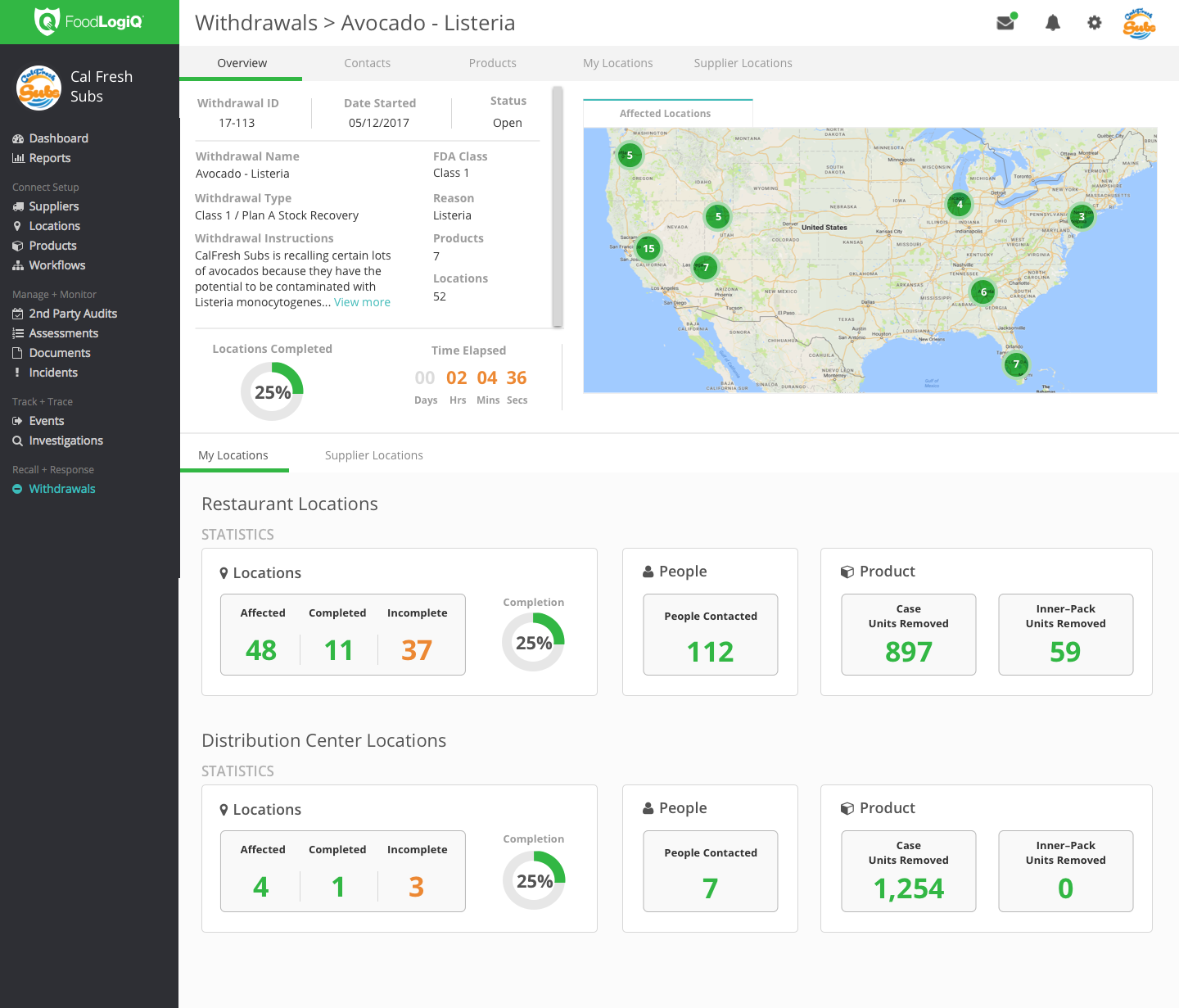Open Incidents in the sidebar
The width and height of the screenshot is (1179, 1008).
pyautogui.click(x=53, y=373)
